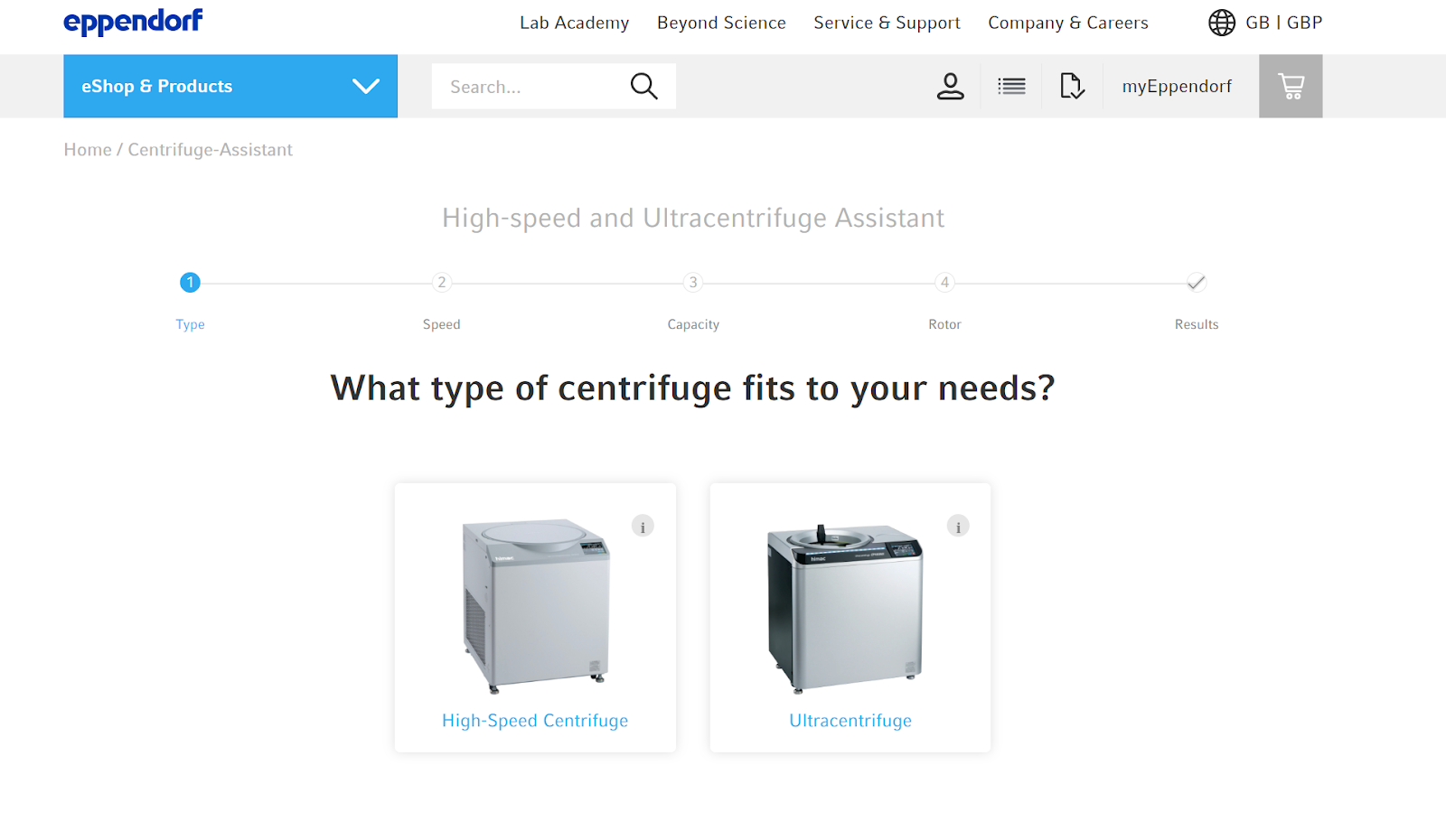Open the Company & Careers menu

pos(1068,23)
